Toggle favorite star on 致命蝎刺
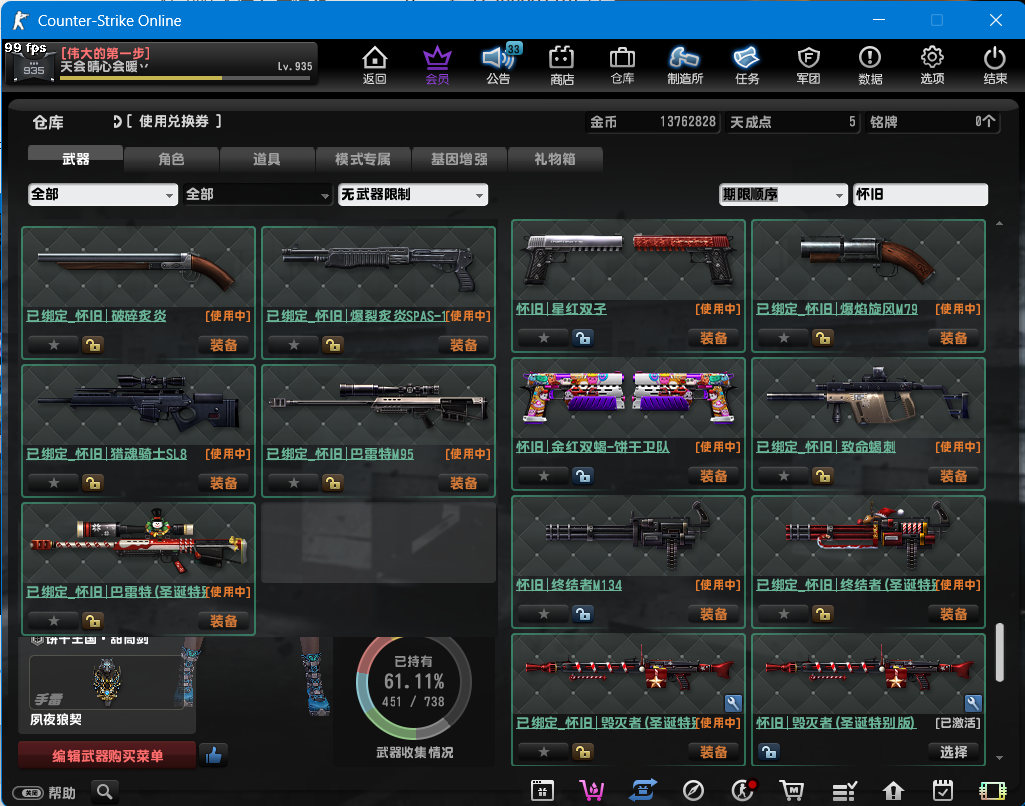The height and width of the screenshot is (806, 1025). pos(784,476)
